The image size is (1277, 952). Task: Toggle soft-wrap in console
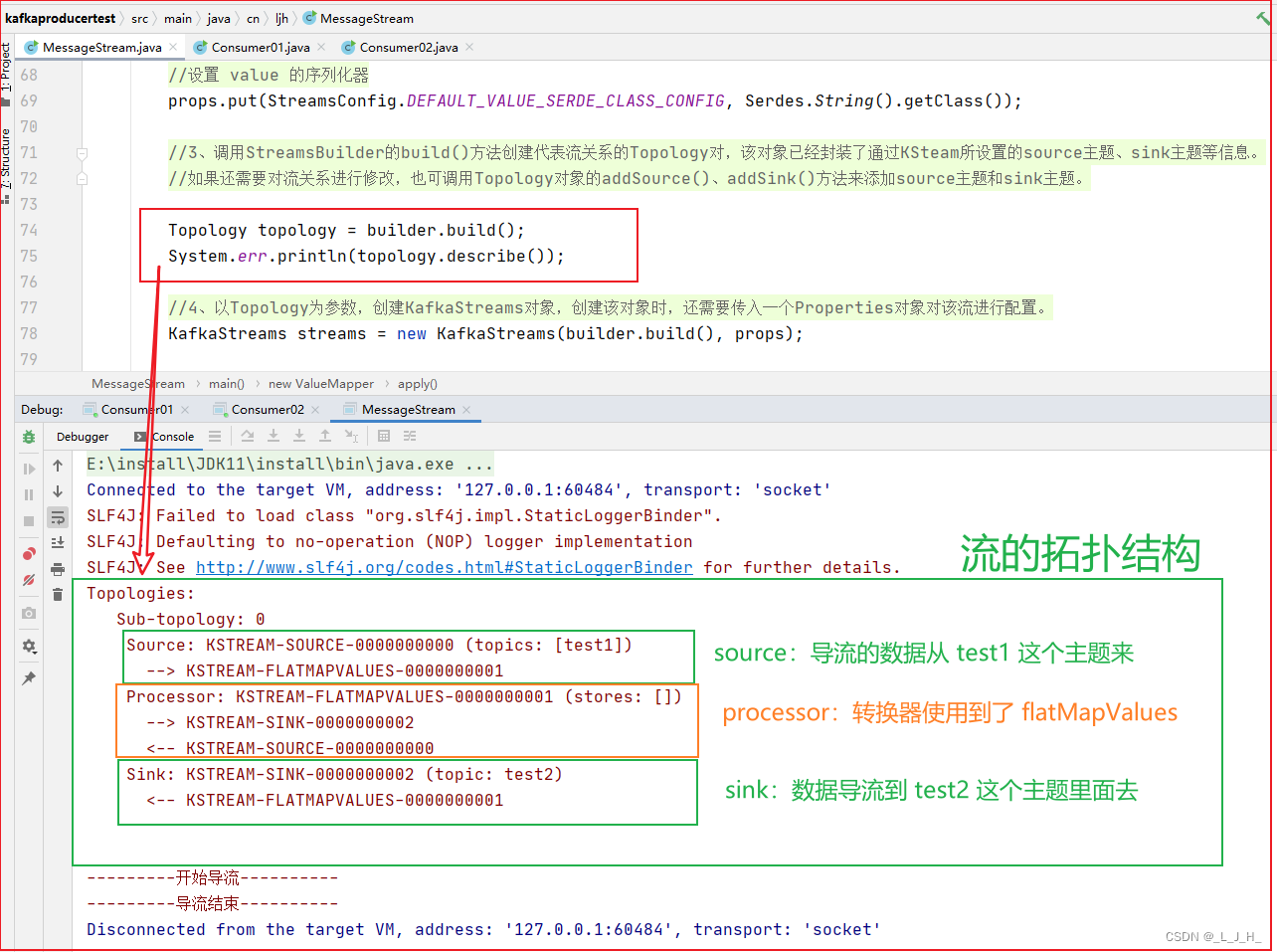[x=58, y=517]
